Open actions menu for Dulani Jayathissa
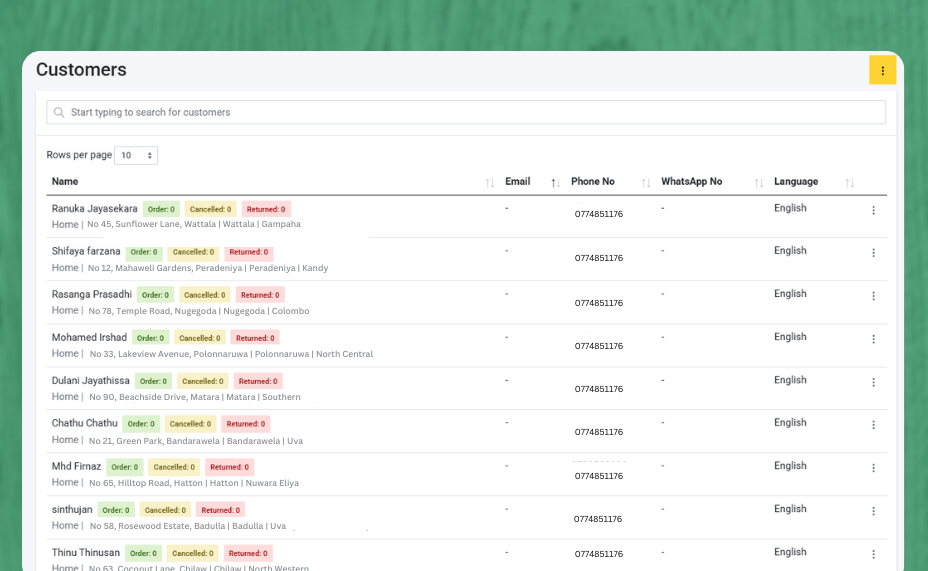928x571 pixels. 873,382
